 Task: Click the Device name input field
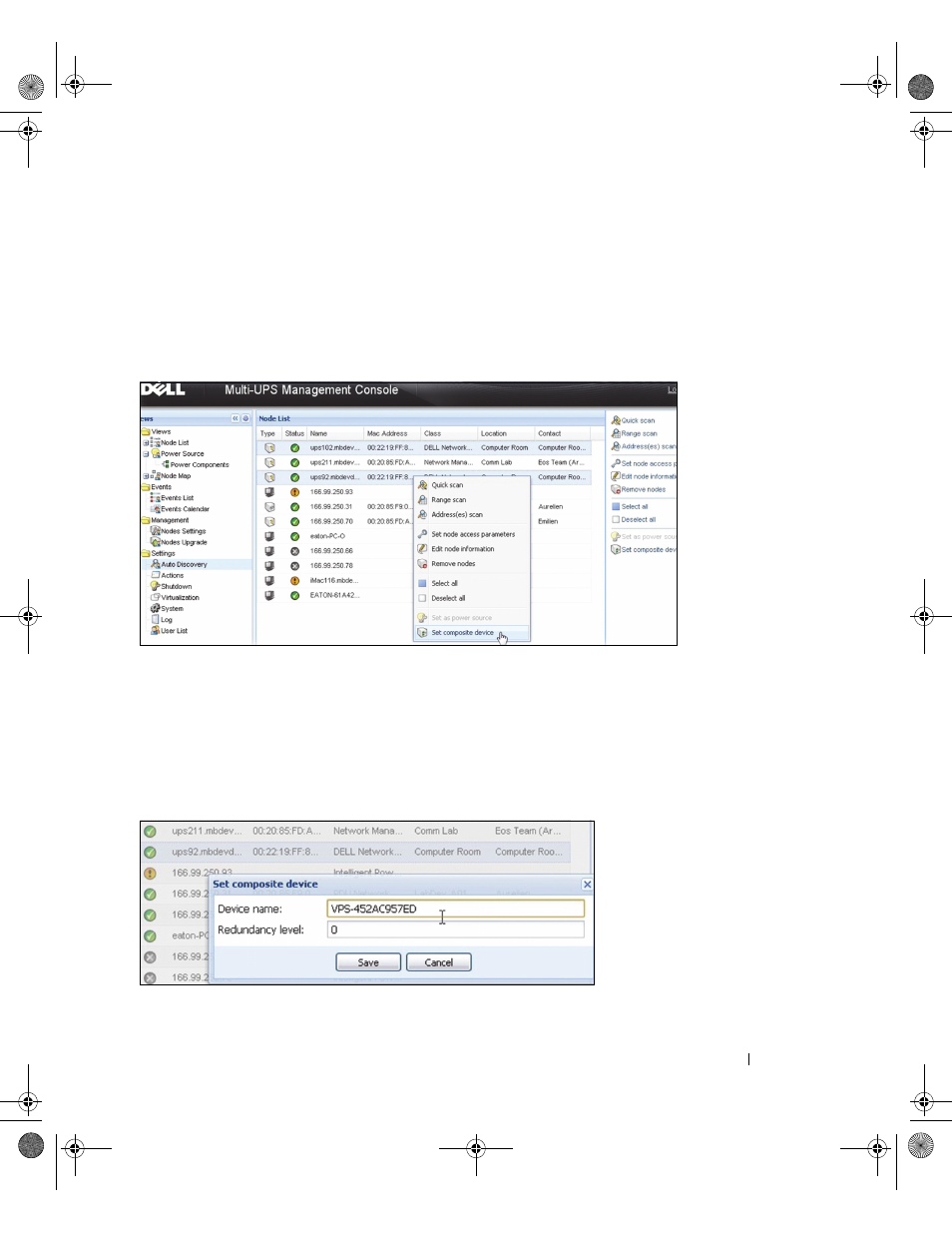tap(456, 909)
